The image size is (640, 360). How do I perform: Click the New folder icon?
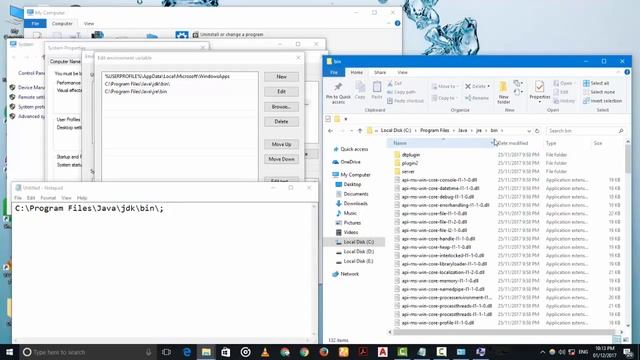click(x=503, y=87)
